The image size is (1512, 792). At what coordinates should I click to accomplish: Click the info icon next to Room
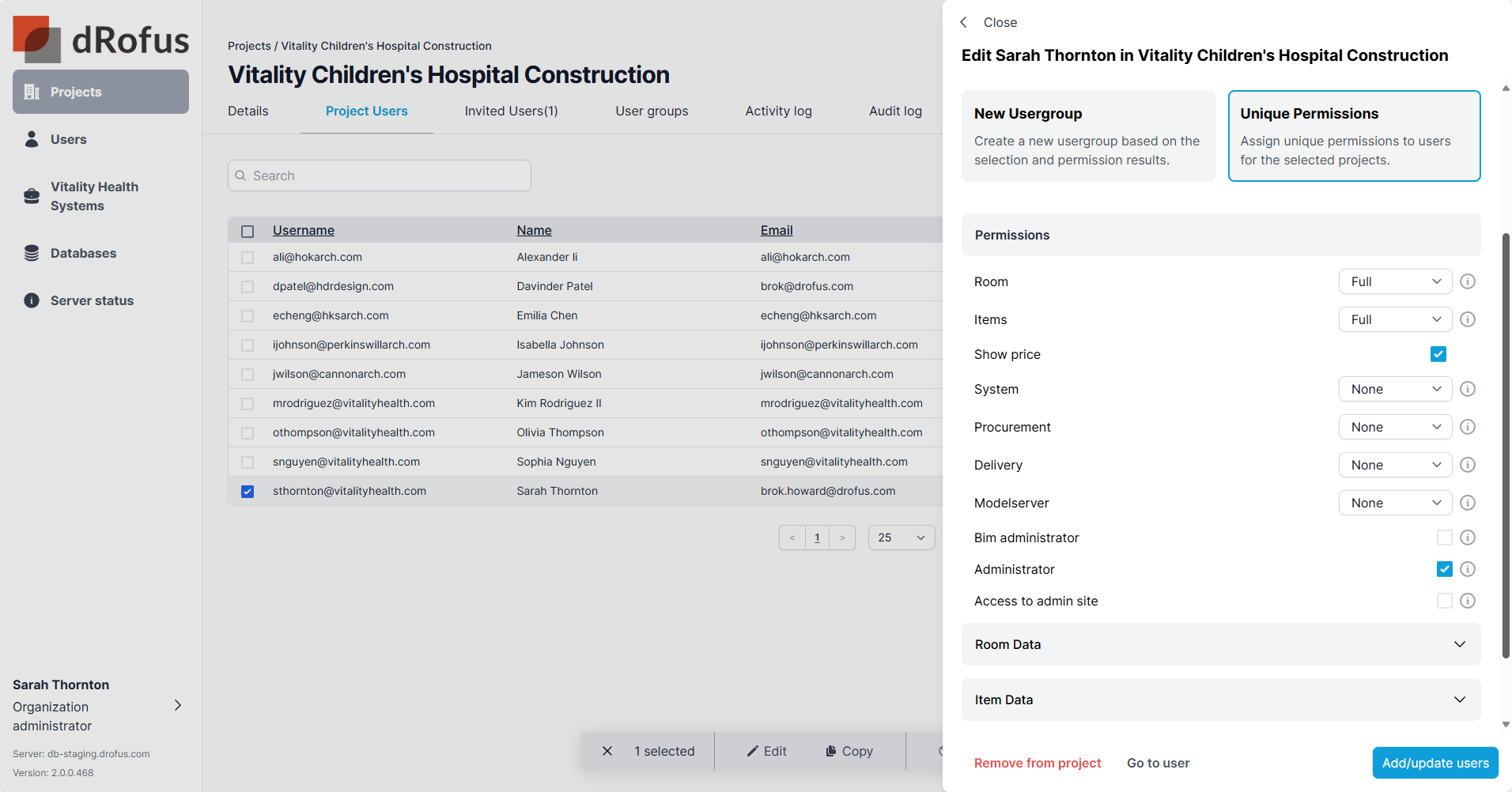click(x=1468, y=281)
